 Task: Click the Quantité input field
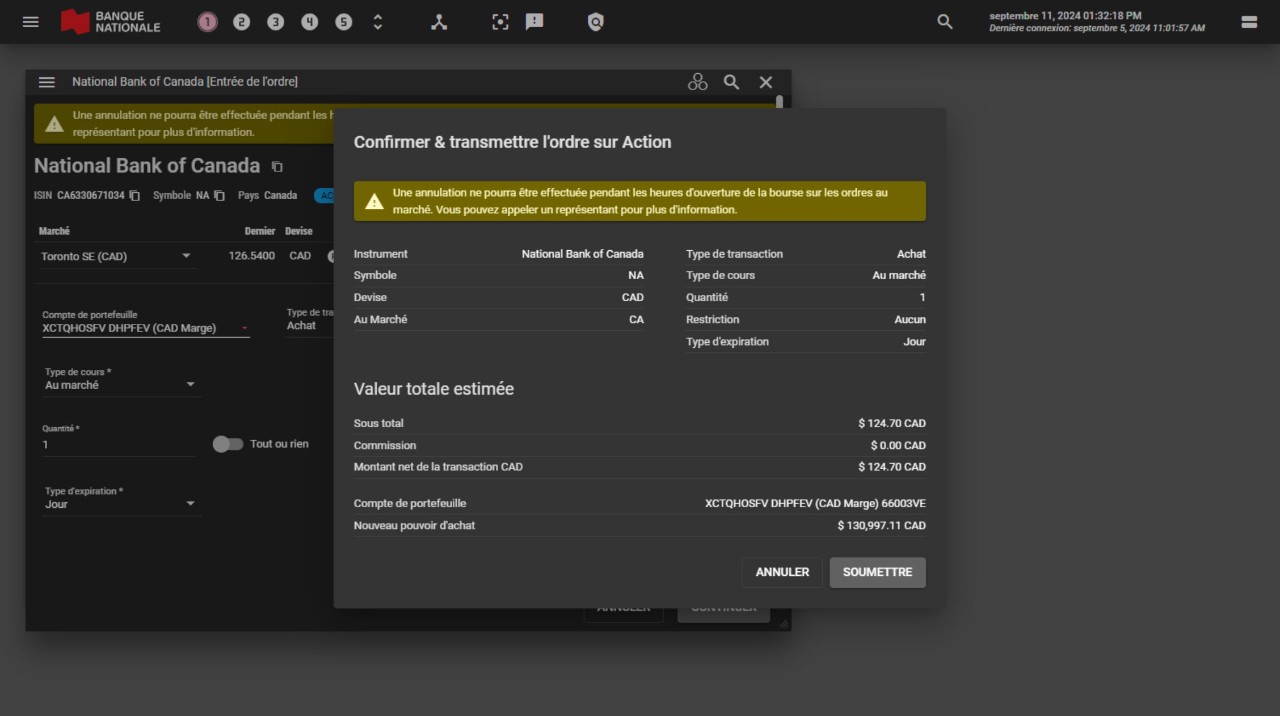tap(118, 444)
